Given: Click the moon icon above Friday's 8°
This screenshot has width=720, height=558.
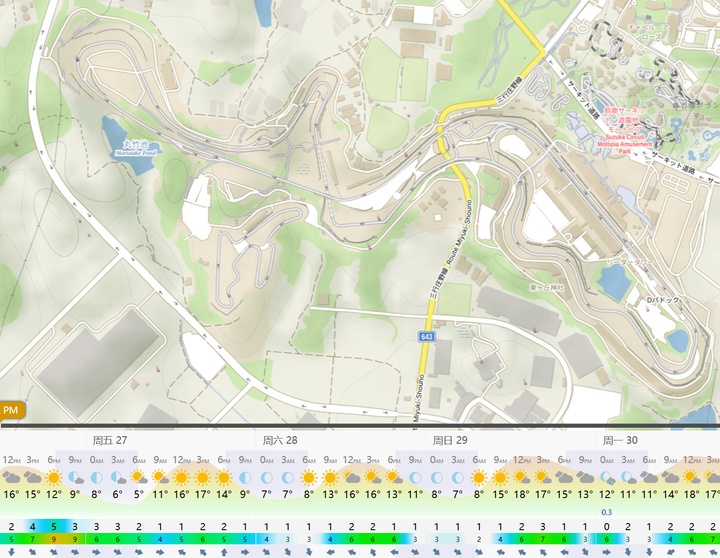Looking at the screenshot, I should [x=97, y=477].
